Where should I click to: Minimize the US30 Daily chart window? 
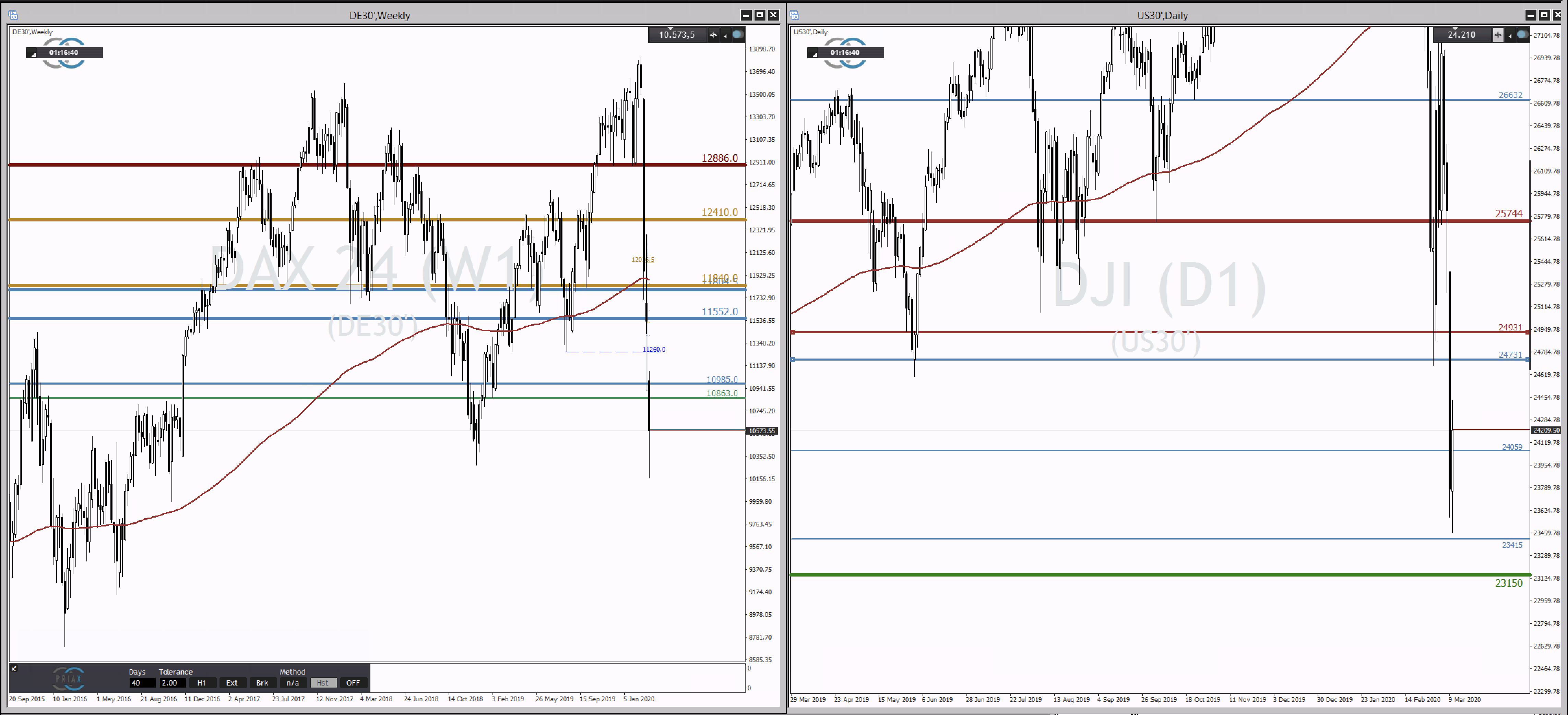1530,15
